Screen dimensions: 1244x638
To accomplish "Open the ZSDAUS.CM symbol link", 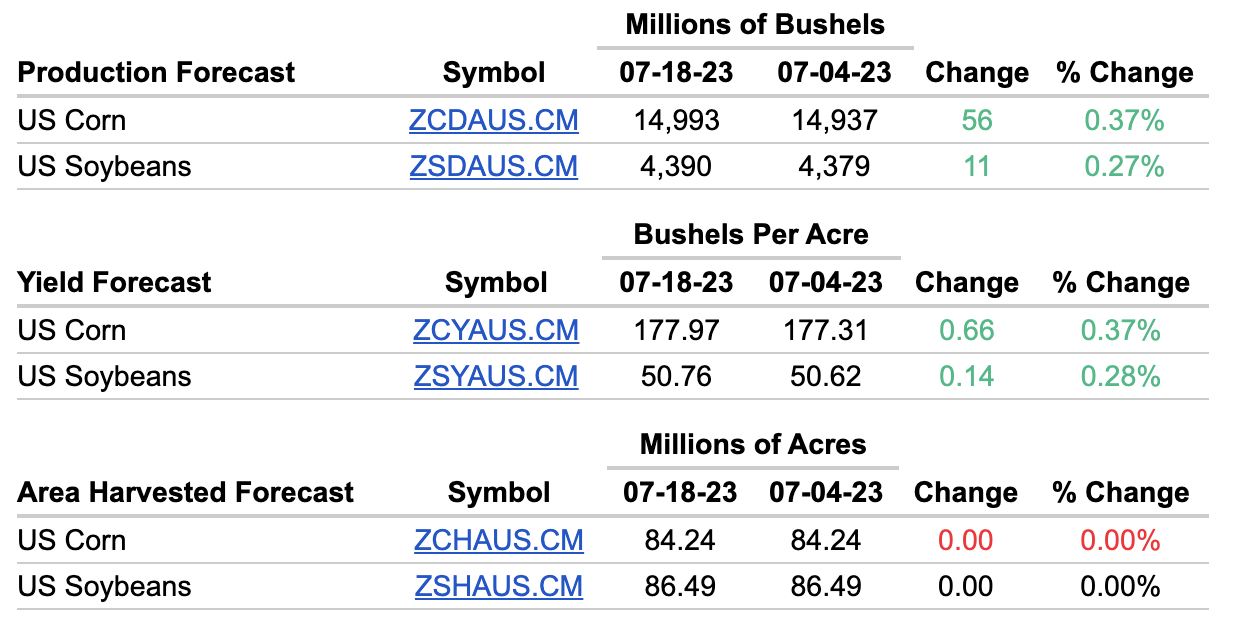I will tap(494, 166).
